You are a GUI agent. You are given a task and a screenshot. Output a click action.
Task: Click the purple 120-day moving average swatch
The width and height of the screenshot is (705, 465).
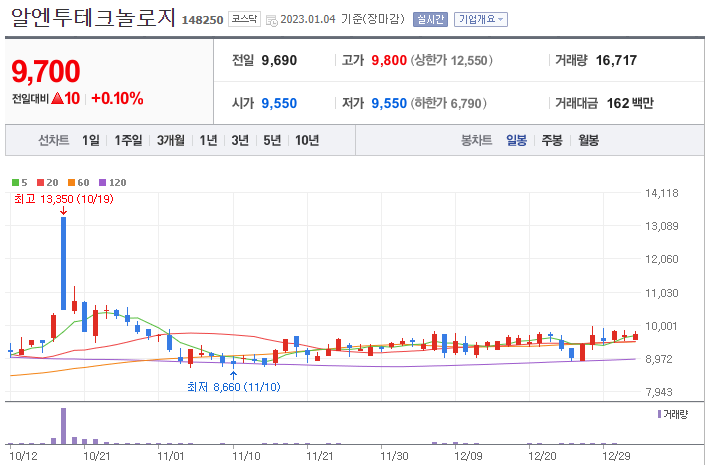(x=103, y=183)
